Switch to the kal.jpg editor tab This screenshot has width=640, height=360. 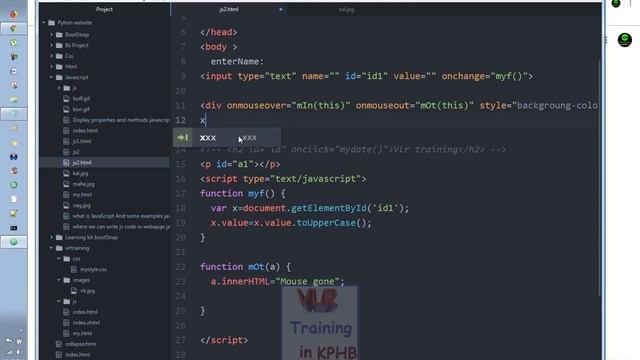click(x=346, y=9)
